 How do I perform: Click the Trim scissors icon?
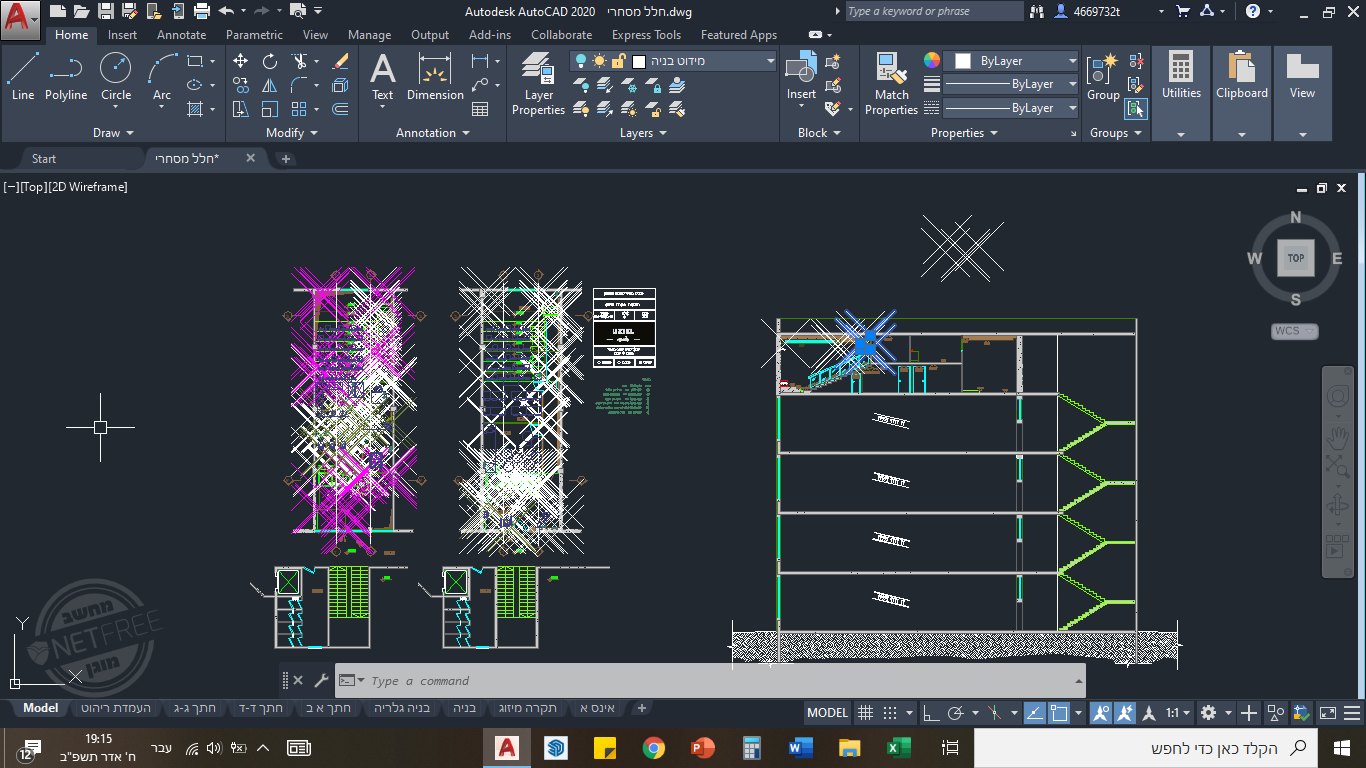pos(299,61)
